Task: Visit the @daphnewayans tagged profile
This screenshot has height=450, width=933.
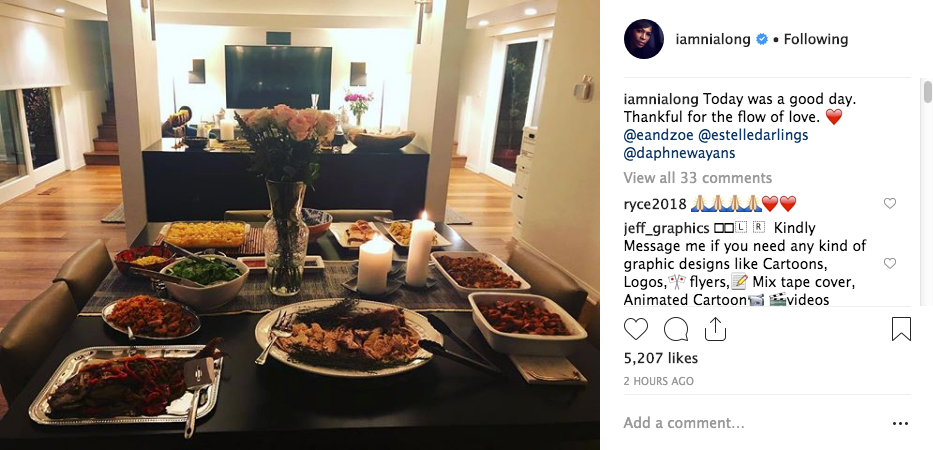Action: pos(679,154)
